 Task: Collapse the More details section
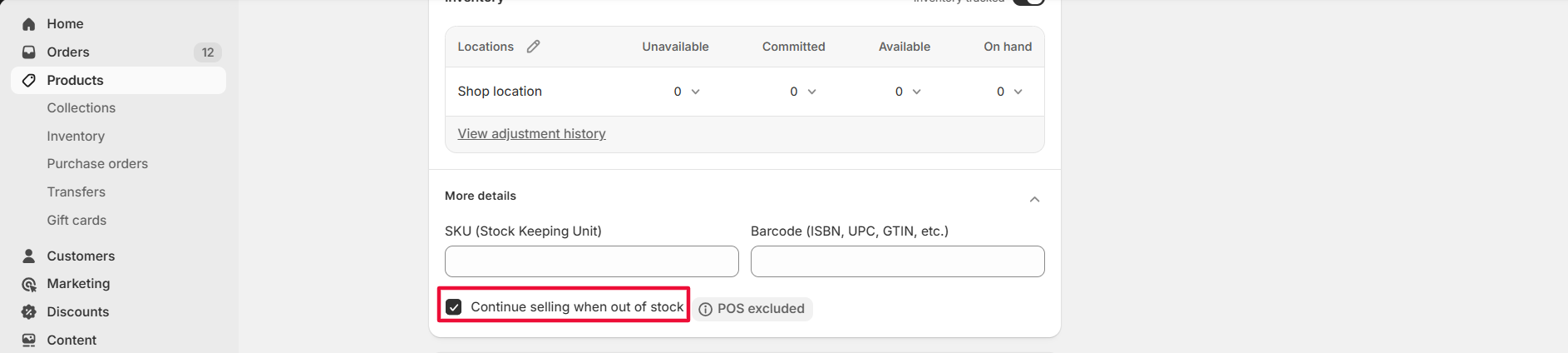[1034, 199]
